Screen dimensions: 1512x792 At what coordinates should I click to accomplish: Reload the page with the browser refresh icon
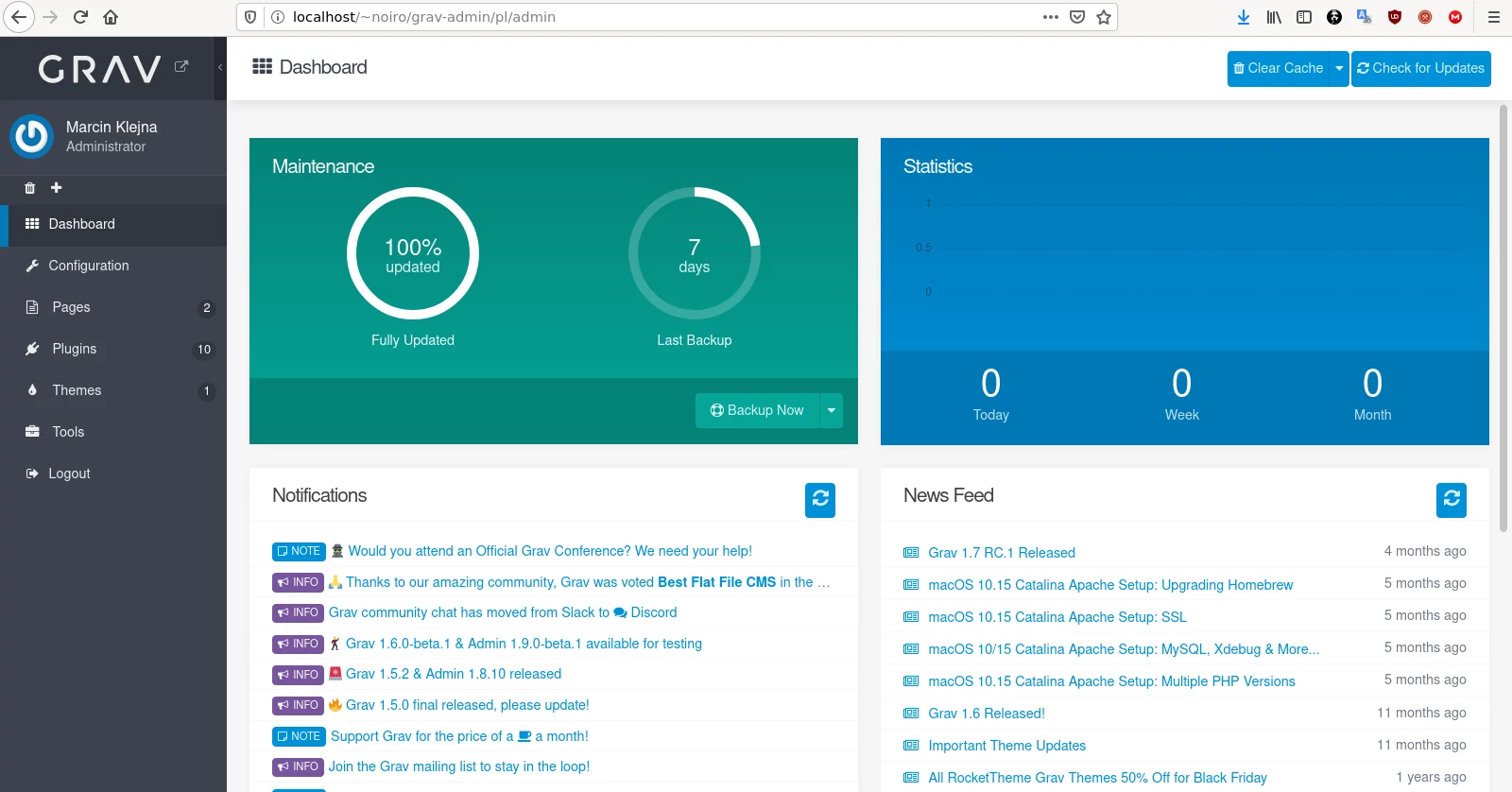(x=80, y=17)
